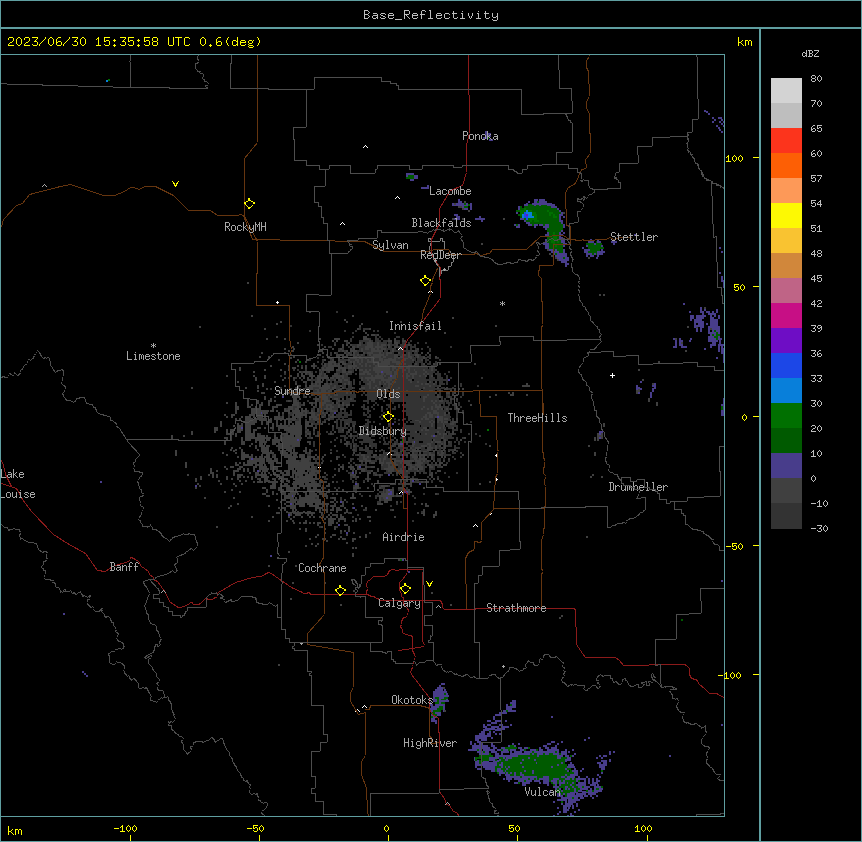
Task: Click the Didsbury city label
Action: point(383,431)
